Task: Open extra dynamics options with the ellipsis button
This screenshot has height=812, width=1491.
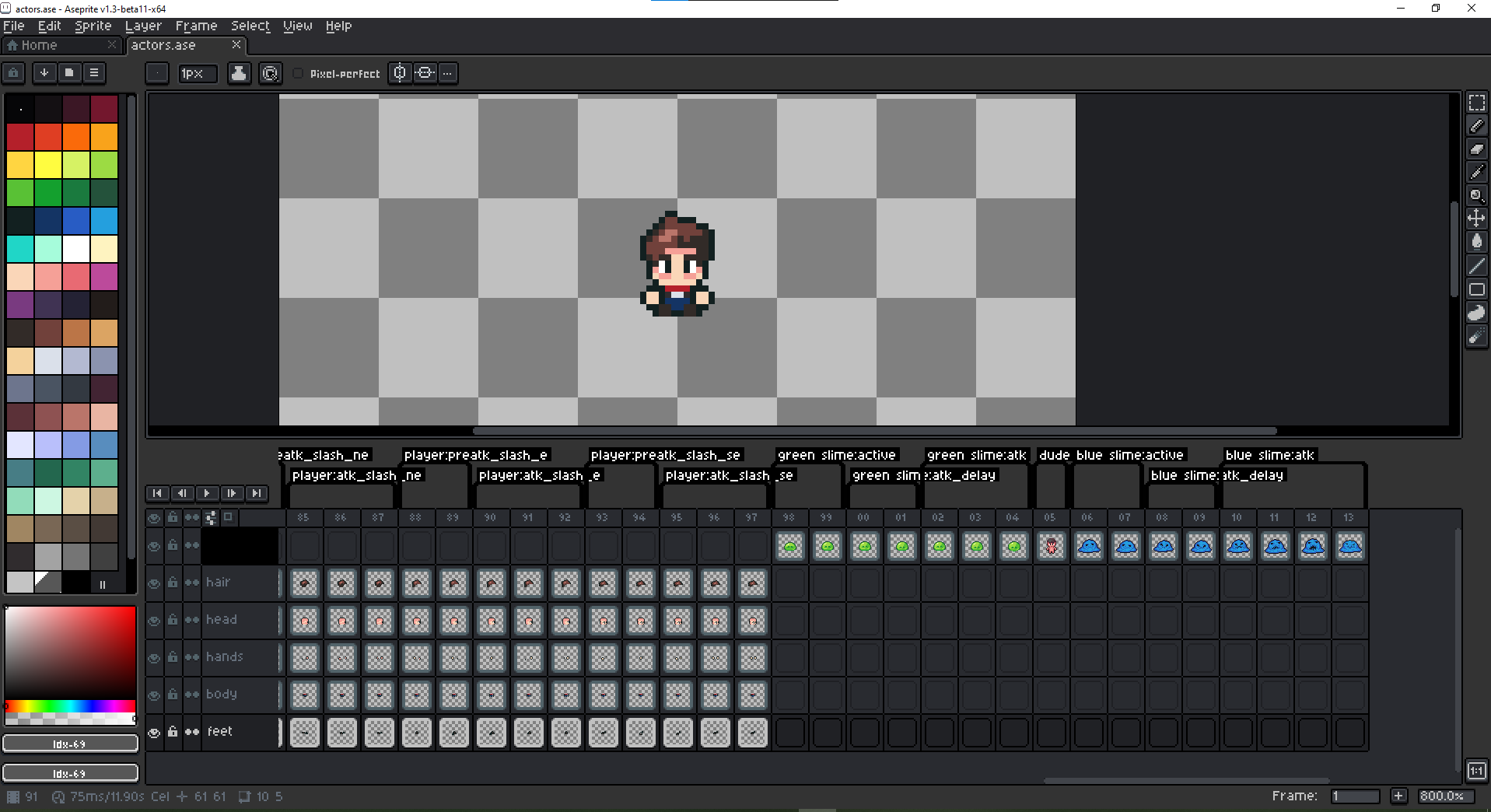Action: click(x=447, y=72)
